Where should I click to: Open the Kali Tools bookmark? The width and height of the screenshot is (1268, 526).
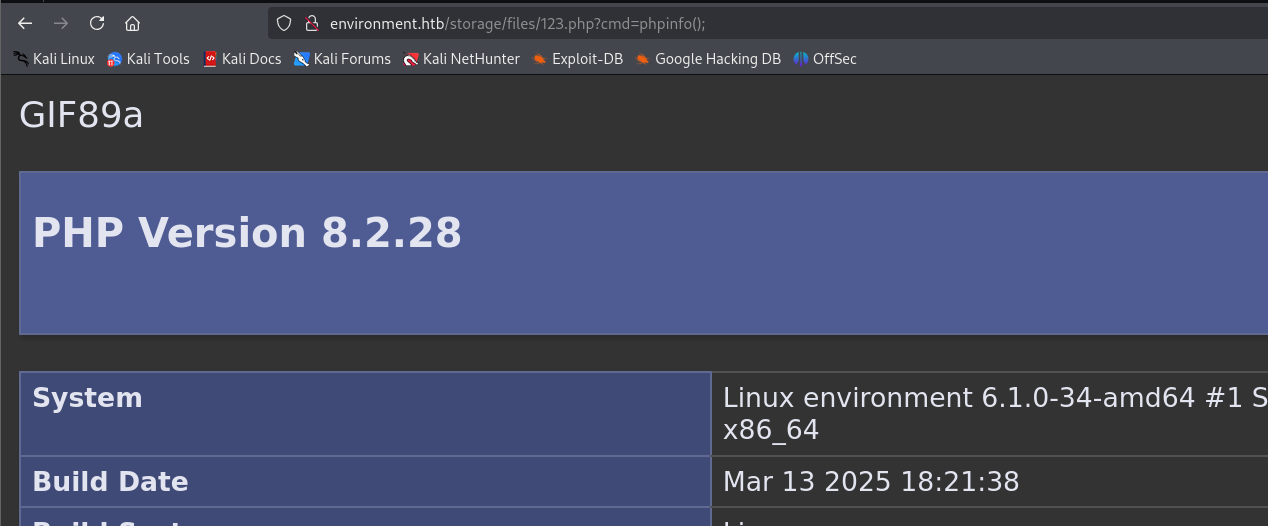click(148, 59)
